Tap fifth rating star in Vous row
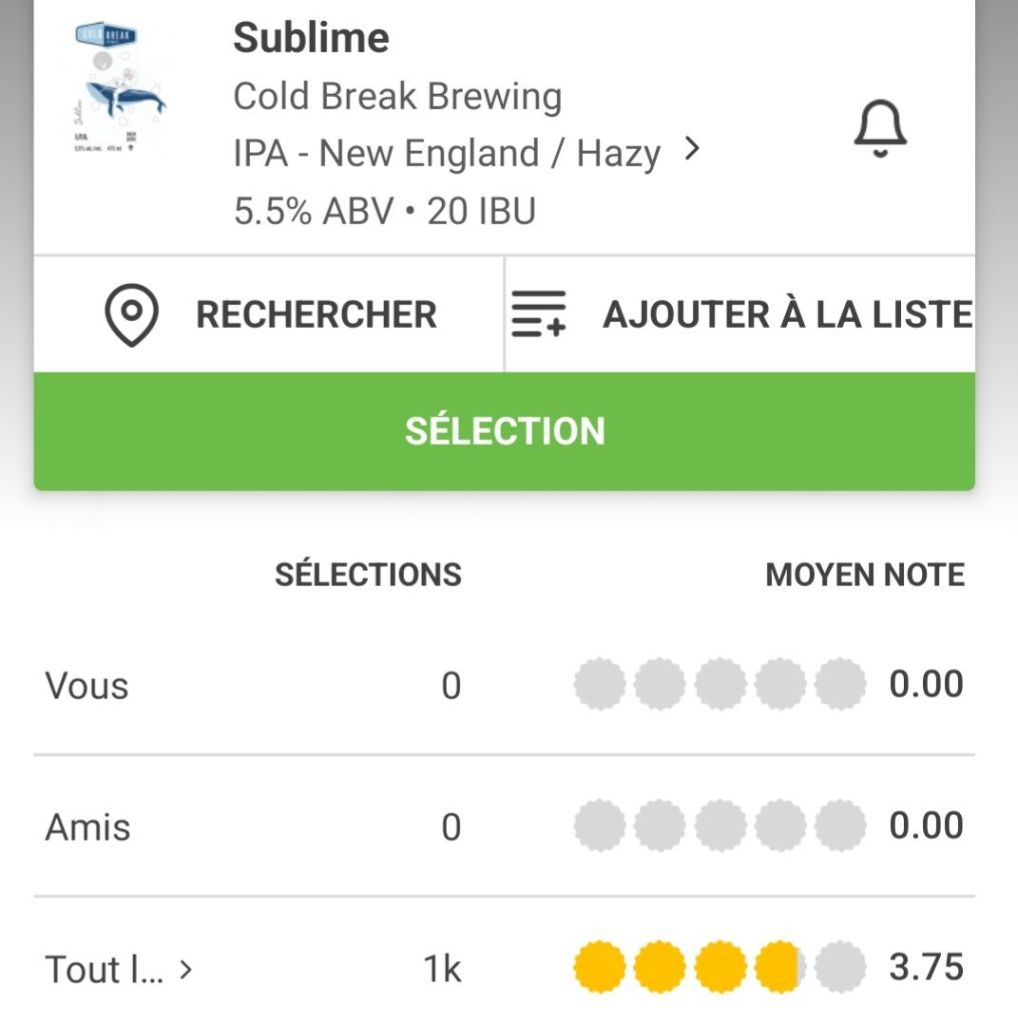This screenshot has width=1018, height=1023. (x=840, y=685)
